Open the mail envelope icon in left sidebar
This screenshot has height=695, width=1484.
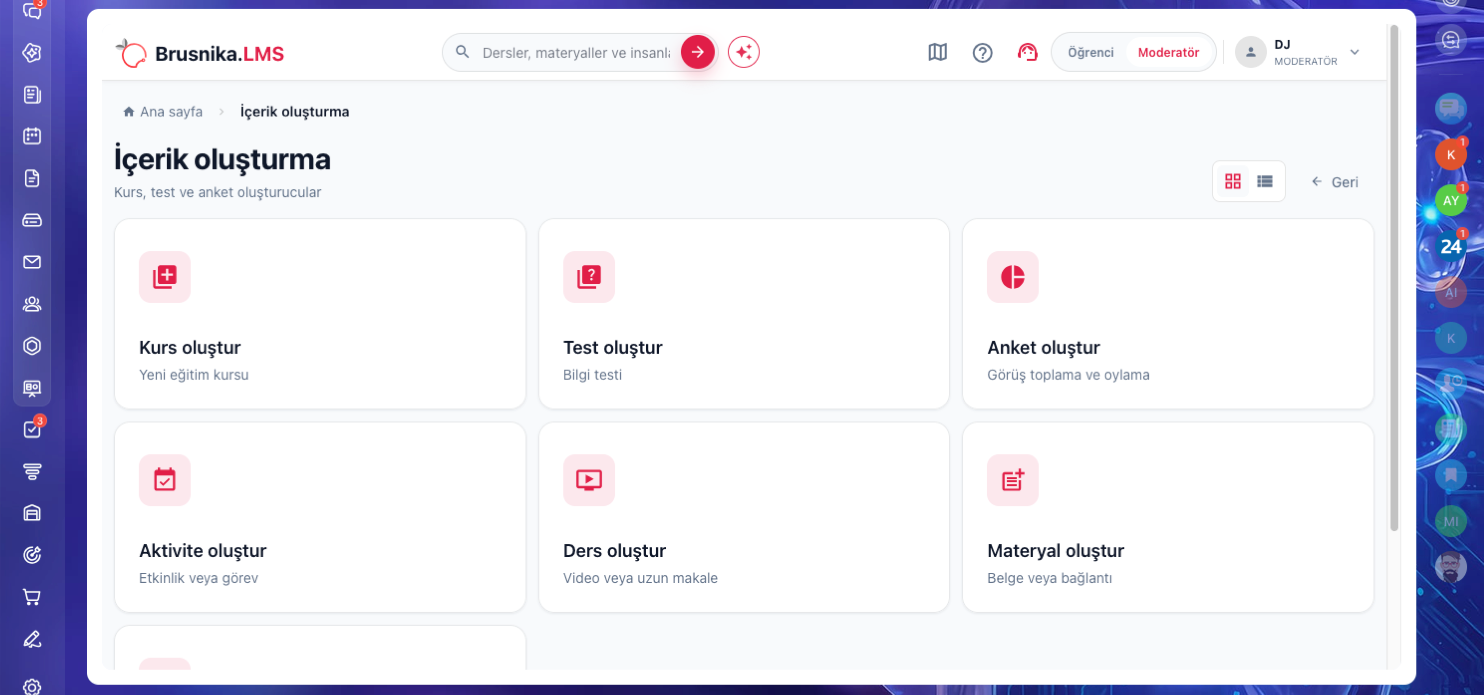(32, 262)
